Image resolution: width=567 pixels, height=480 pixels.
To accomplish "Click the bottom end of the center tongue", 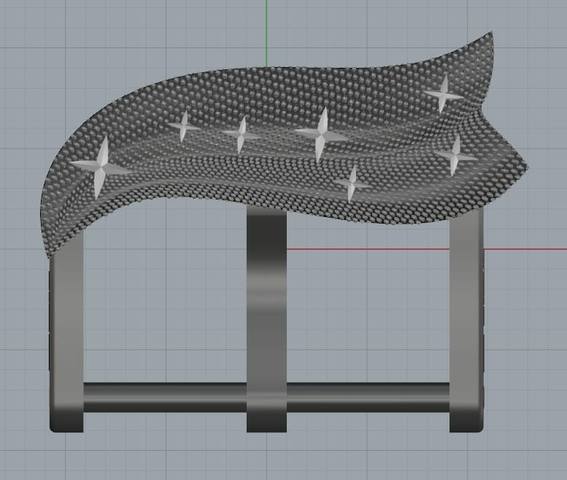I will click(267, 423).
